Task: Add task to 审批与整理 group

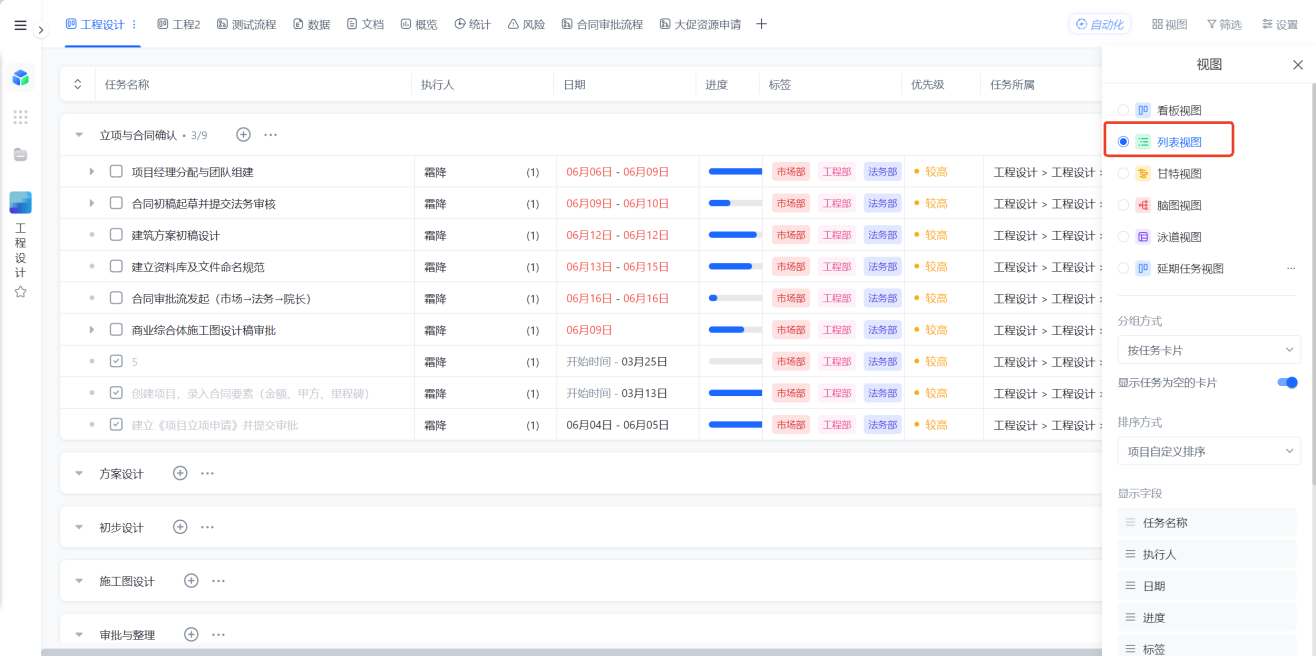Action: tap(191, 634)
